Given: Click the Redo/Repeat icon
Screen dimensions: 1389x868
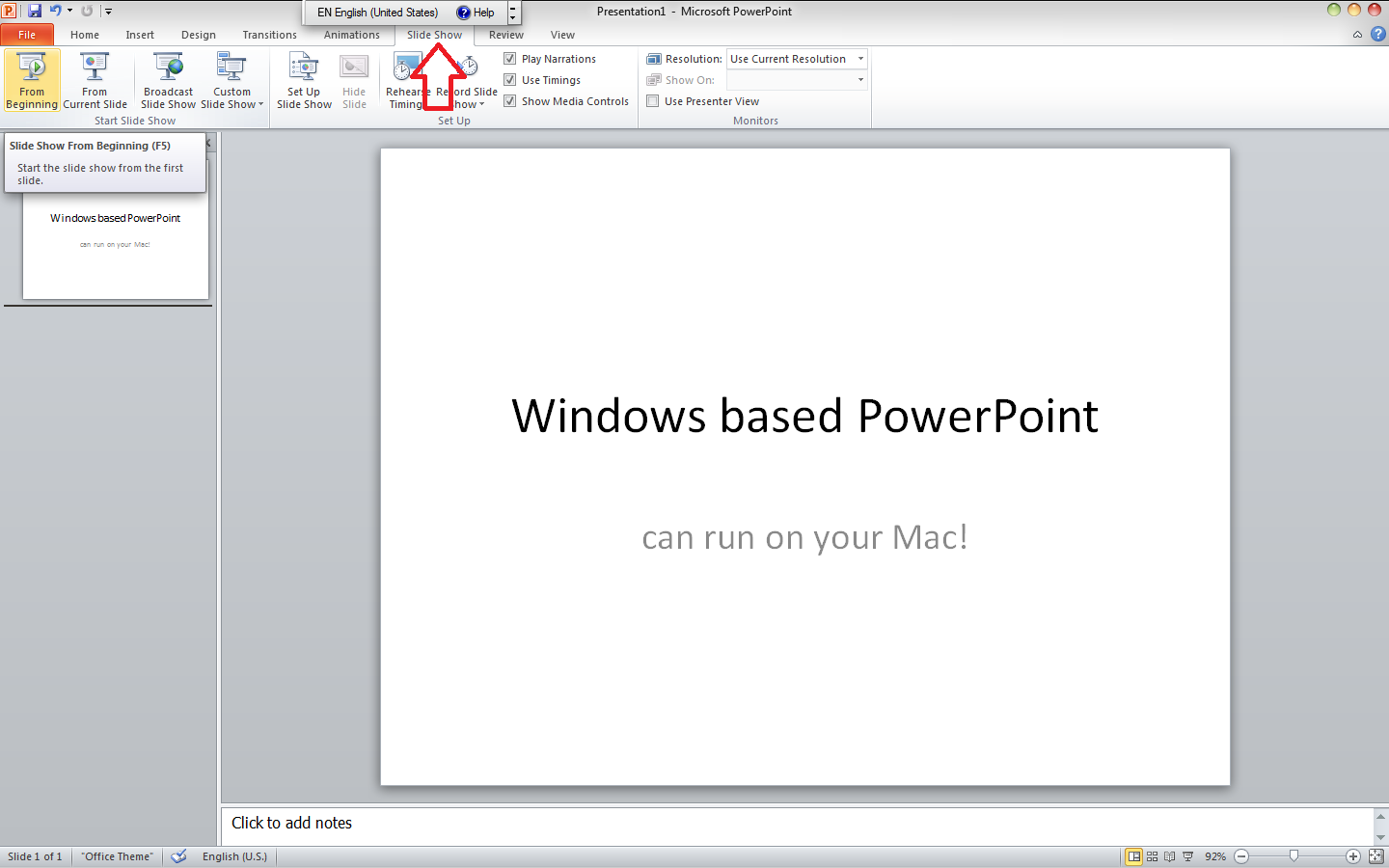Looking at the screenshot, I should [x=87, y=11].
